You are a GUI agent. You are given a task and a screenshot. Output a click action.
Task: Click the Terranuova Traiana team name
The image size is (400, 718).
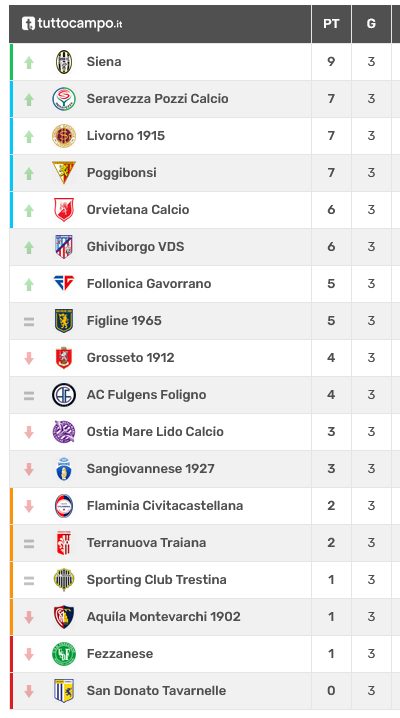(x=146, y=543)
